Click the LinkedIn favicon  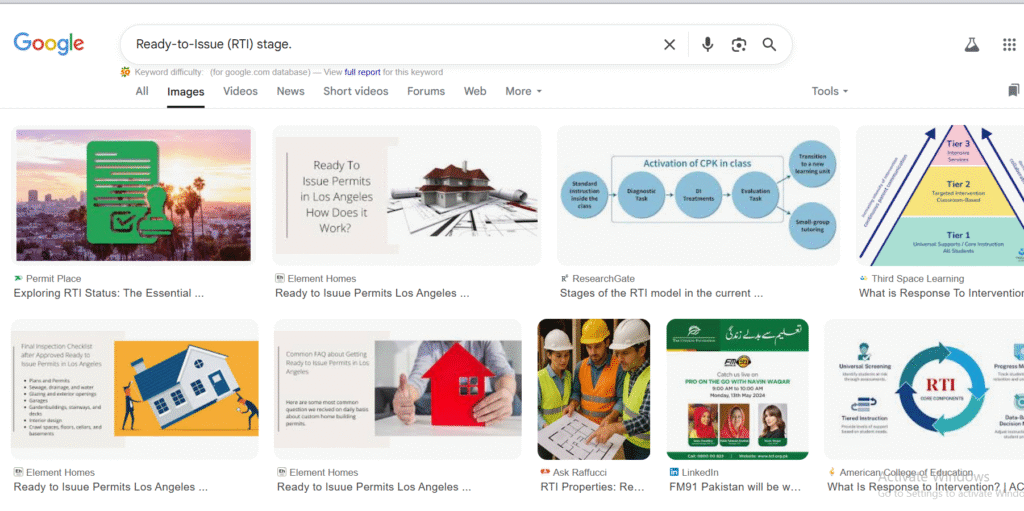[674, 472]
